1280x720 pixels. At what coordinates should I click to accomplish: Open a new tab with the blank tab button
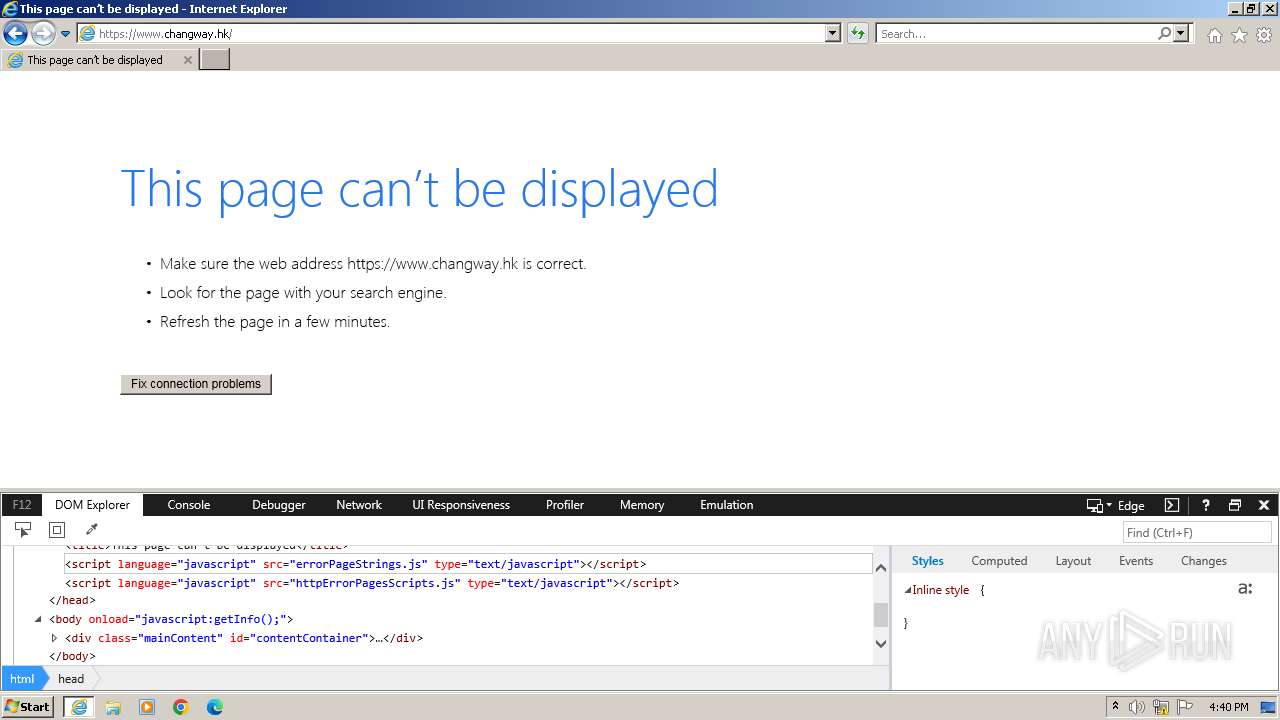click(215, 60)
